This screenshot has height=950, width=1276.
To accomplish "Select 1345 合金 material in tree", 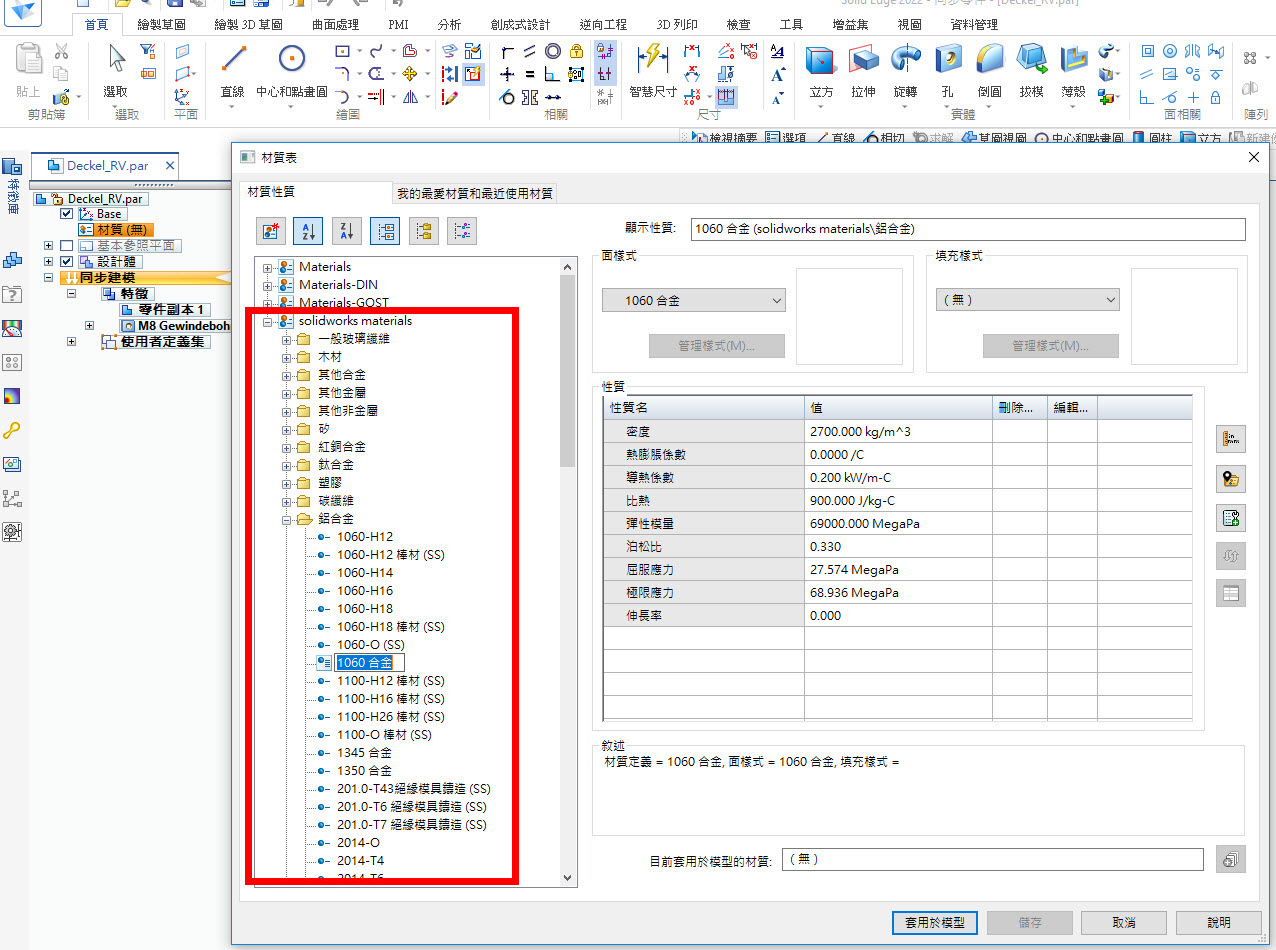I will click(x=364, y=753).
